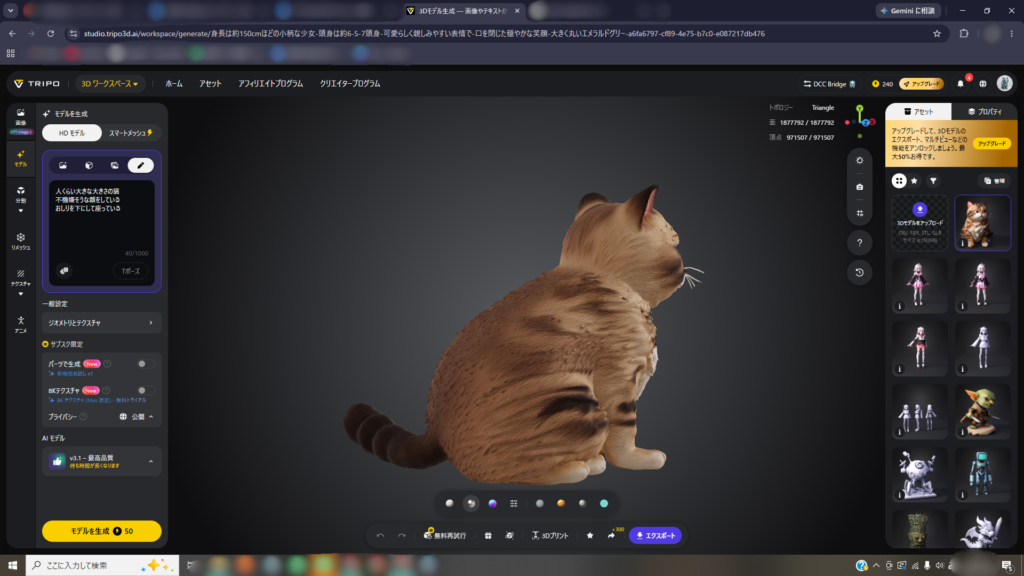Screen dimensions: 1024x576
Task: Open the クリエイタープログラム page
Action: pyautogui.click(x=350, y=84)
